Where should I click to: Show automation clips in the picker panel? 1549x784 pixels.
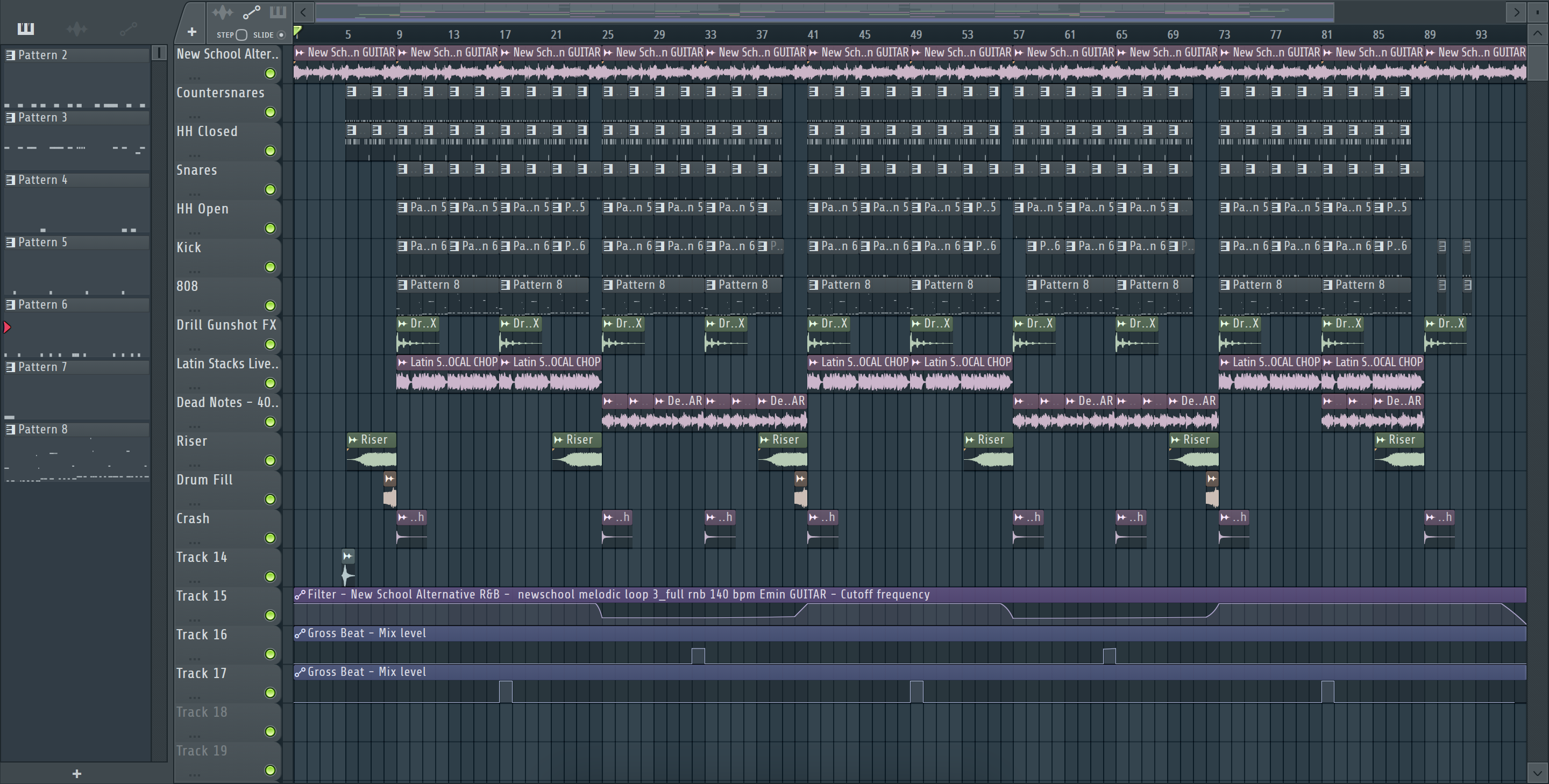coord(129,28)
